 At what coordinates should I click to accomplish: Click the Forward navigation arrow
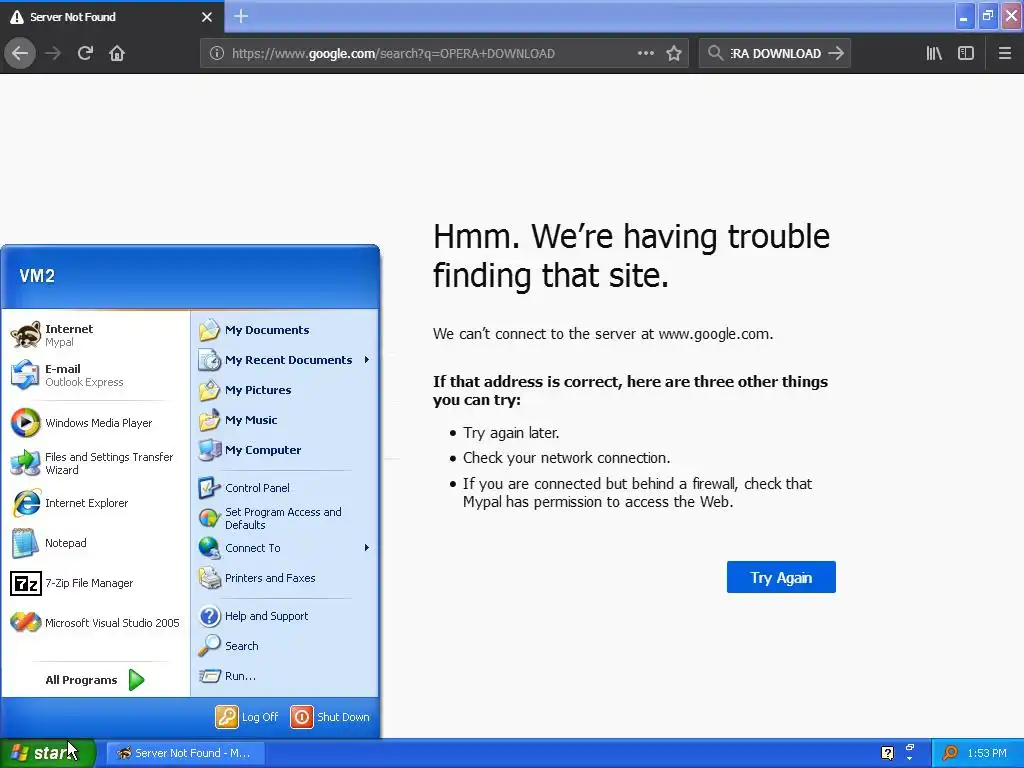click(x=53, y=53)
